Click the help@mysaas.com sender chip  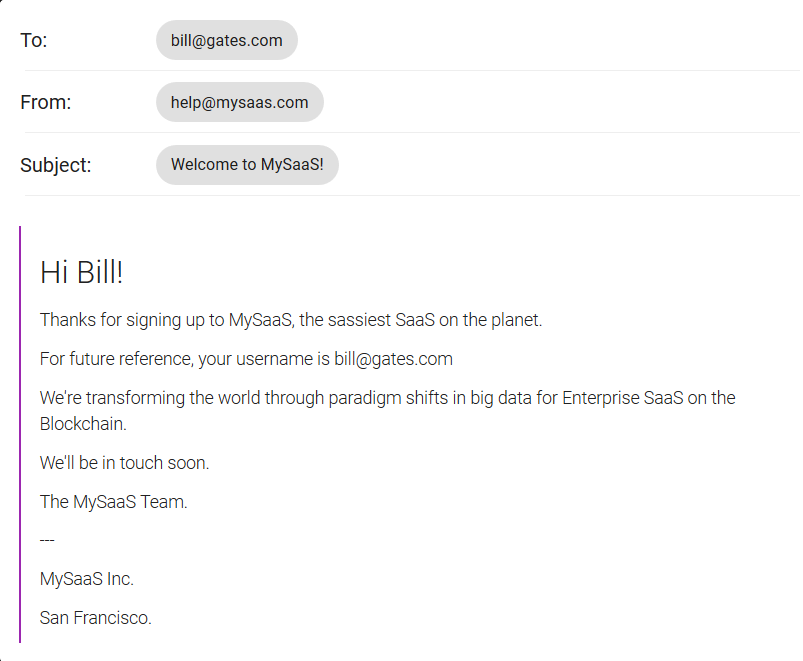click(x=239, y=102)
